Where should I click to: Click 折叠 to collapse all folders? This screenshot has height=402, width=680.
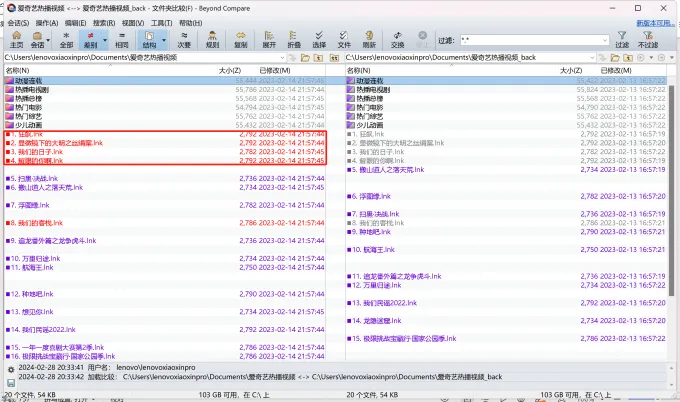coord(294,39)
